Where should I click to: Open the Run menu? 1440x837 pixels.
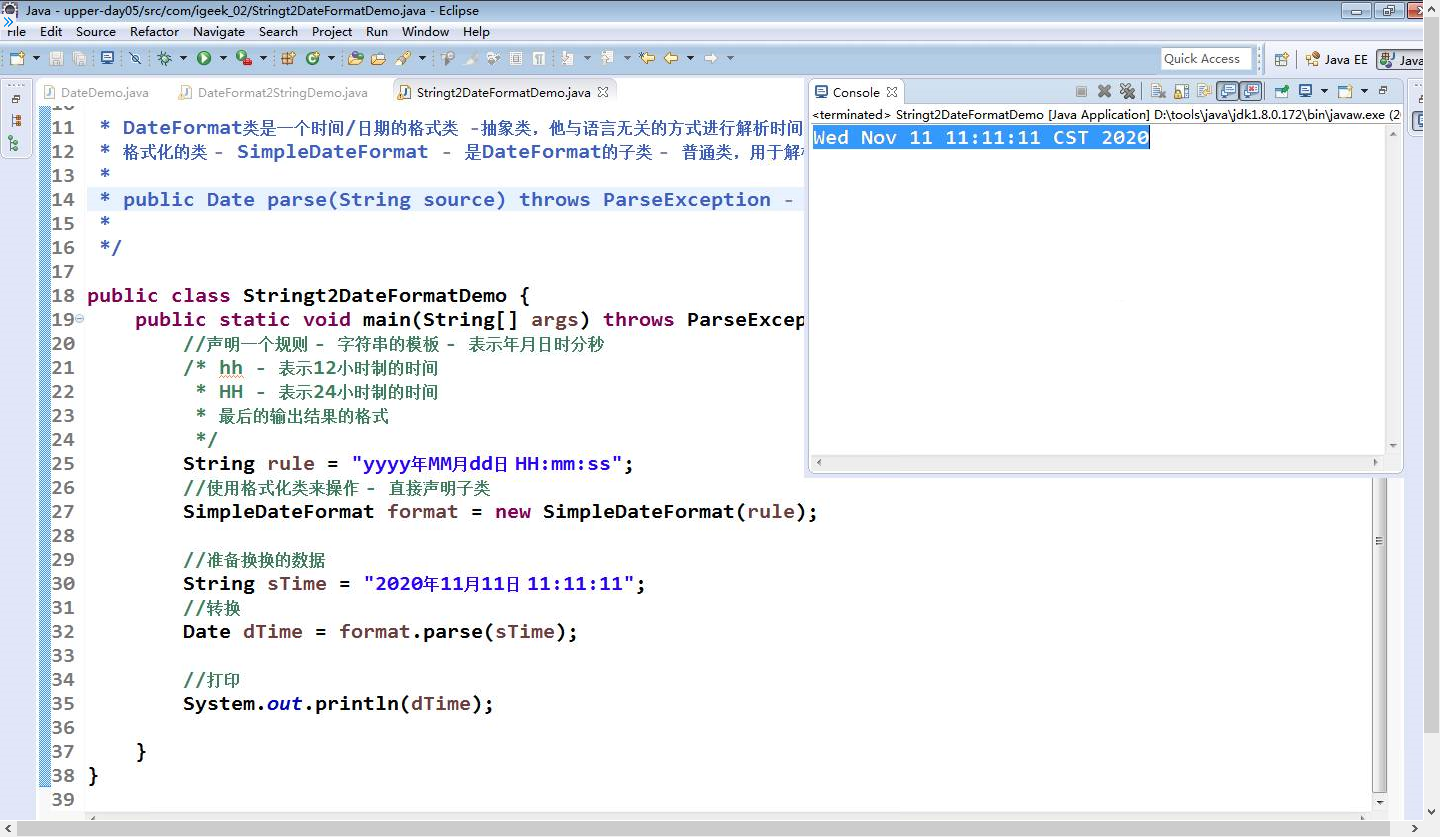[x=377, y=31]
